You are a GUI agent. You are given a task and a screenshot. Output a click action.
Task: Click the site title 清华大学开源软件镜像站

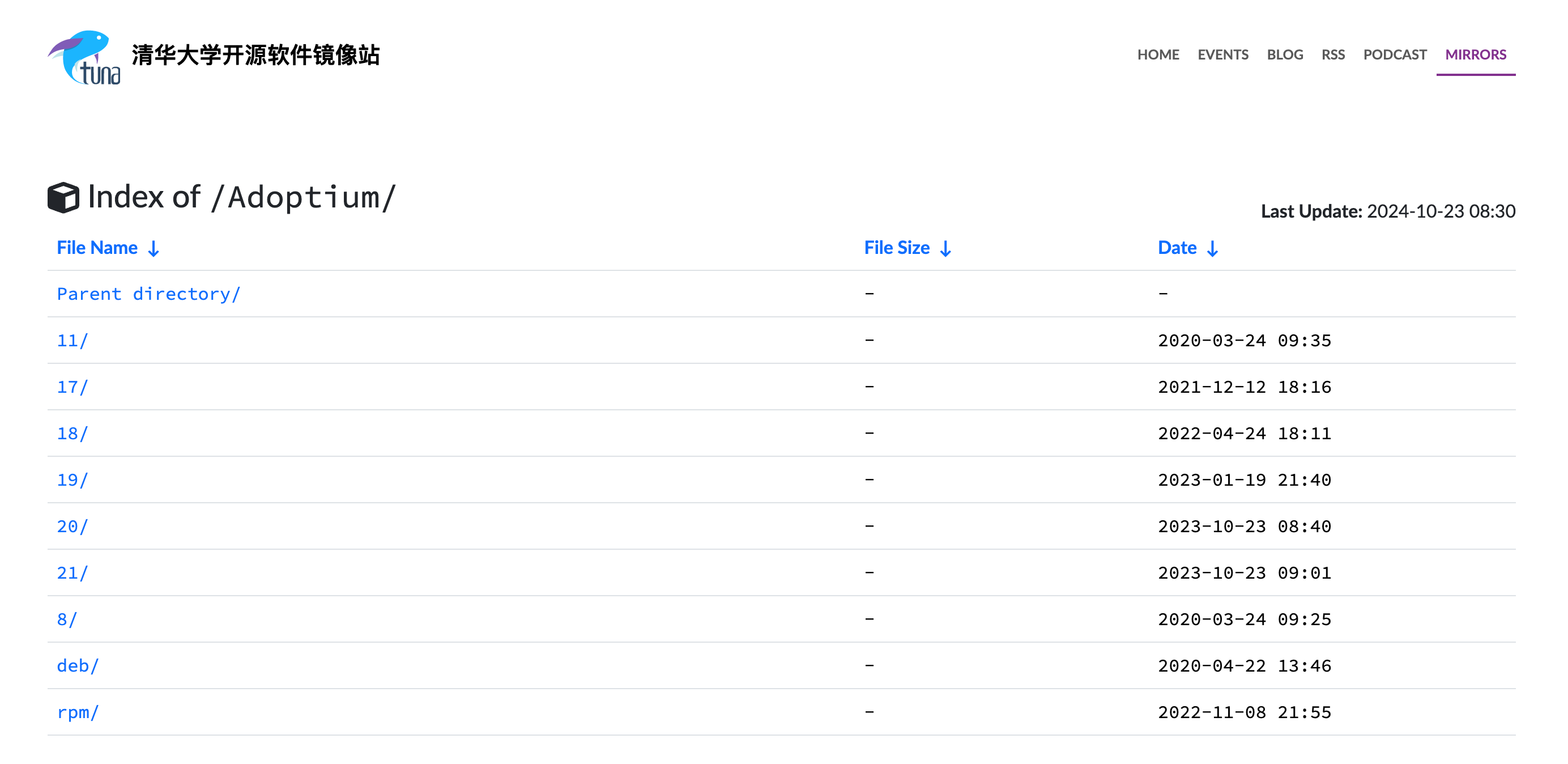pos(255,55)
